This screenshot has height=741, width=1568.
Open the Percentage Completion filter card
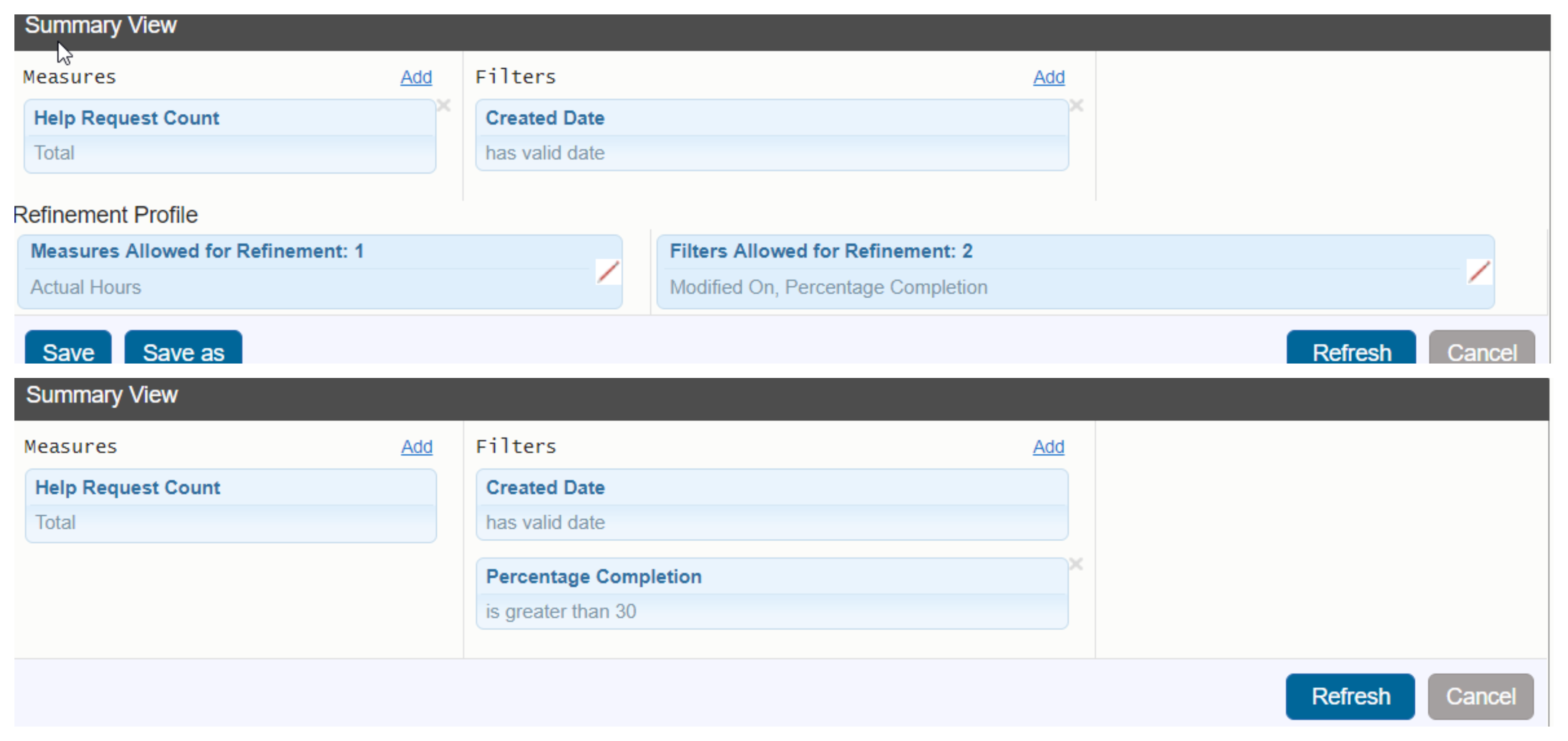[771, 593]
